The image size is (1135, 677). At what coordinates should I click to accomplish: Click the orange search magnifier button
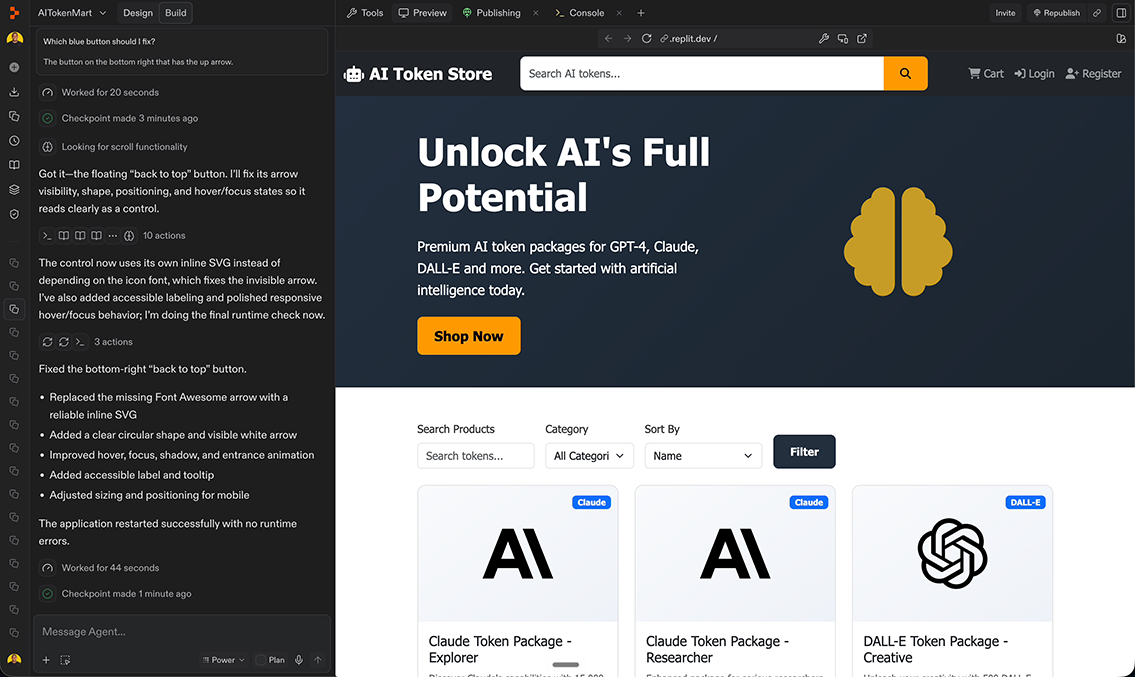[x=906, y=73]
